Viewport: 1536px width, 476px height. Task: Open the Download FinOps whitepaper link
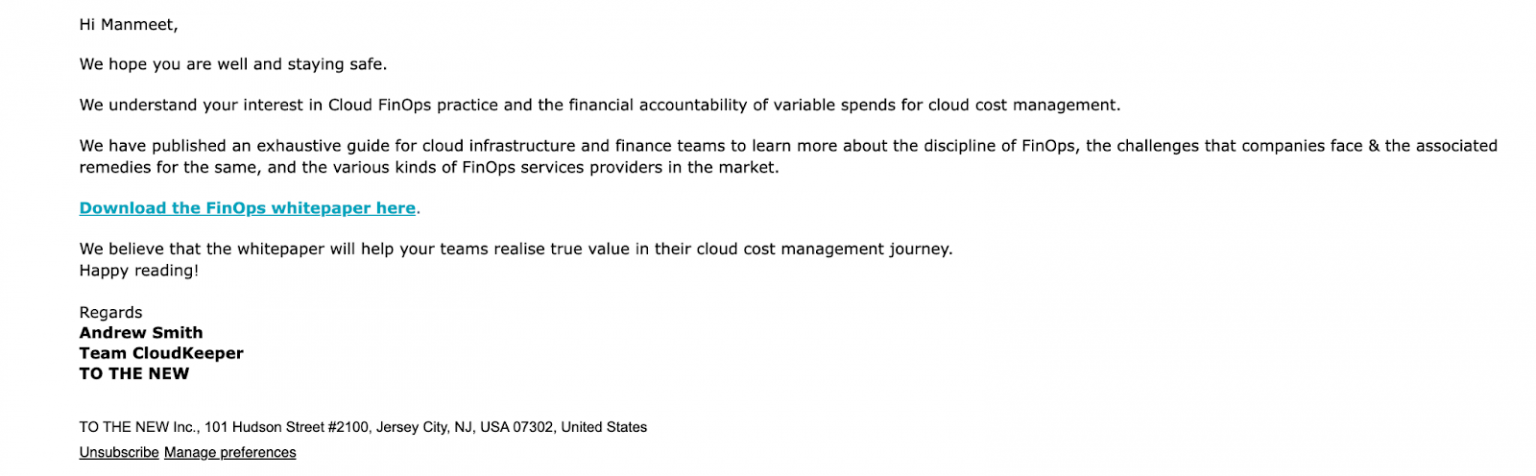click(247, 208)
